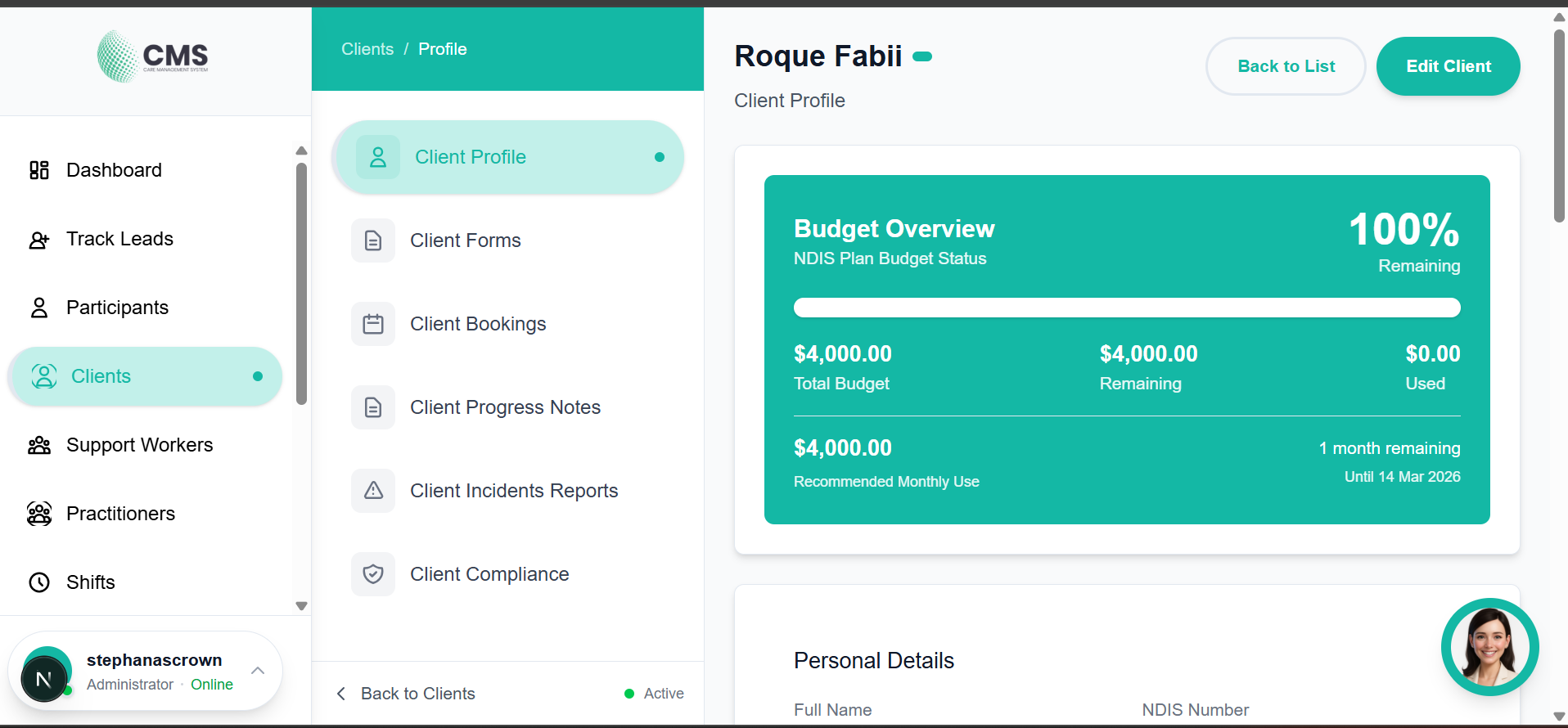Open Participants via its person icon

click(x=38, y=308)
